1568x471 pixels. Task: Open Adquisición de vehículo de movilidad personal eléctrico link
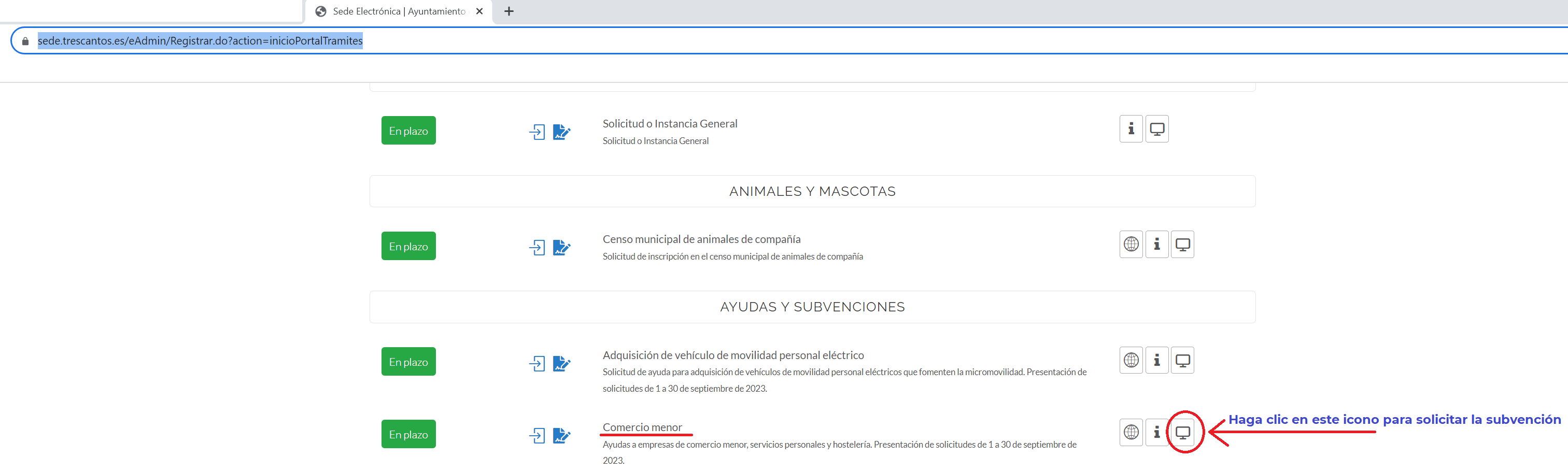(x=733, y=355)
